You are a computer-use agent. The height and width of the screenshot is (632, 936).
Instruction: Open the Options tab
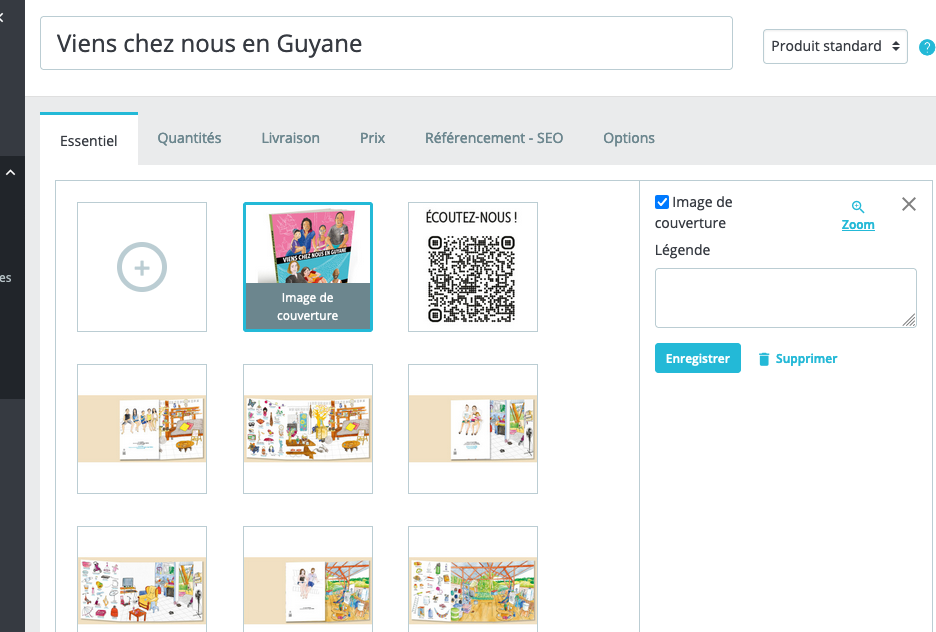[629, 138]
